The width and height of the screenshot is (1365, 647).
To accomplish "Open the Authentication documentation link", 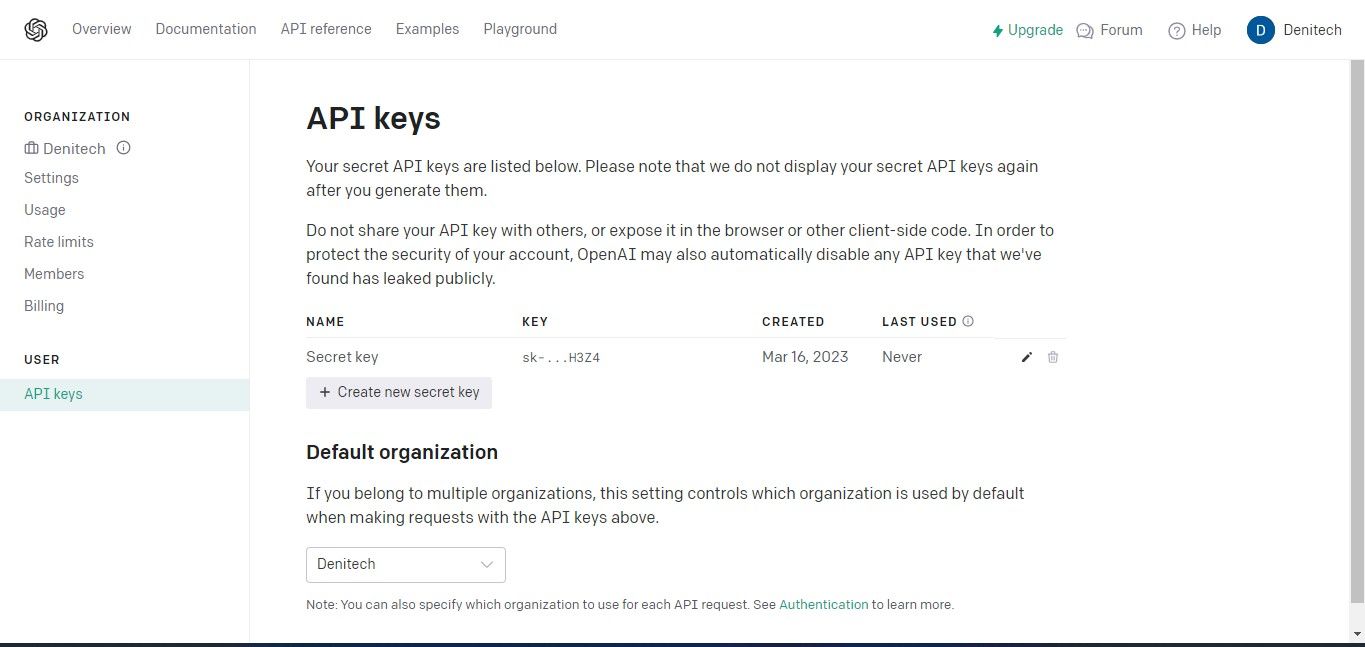I will 823,604.
